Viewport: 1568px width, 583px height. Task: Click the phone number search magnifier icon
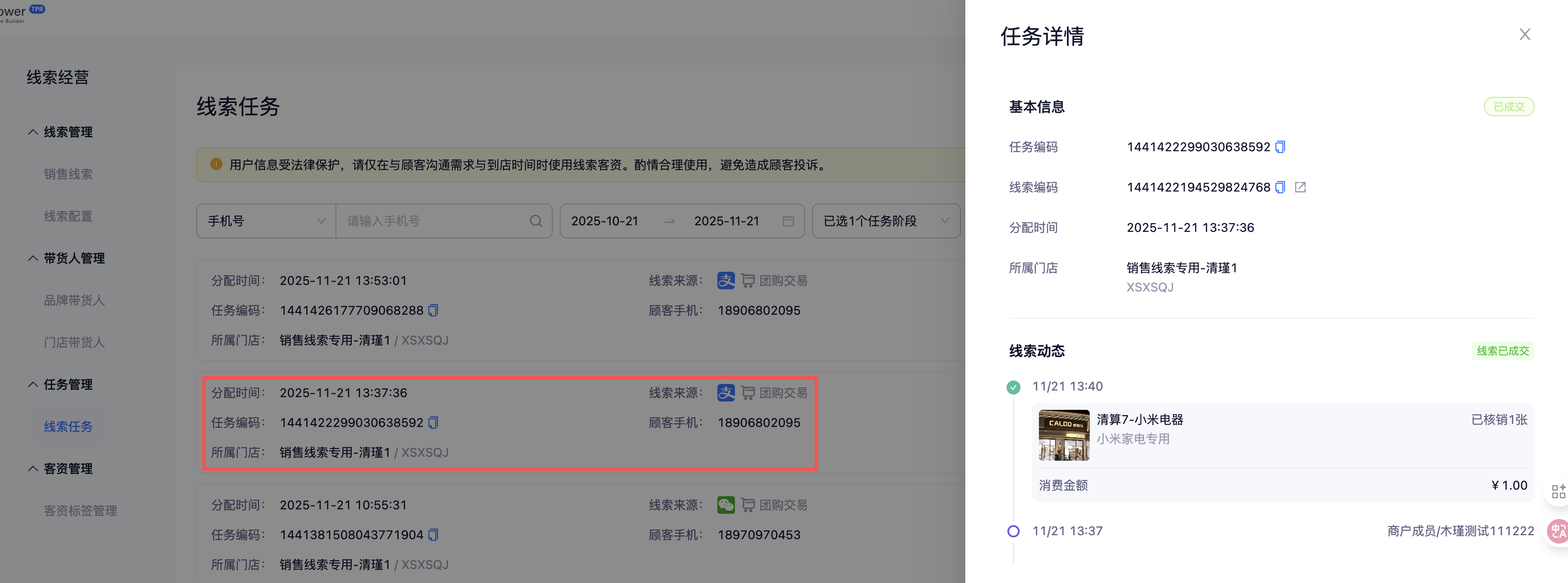point(536,221)
